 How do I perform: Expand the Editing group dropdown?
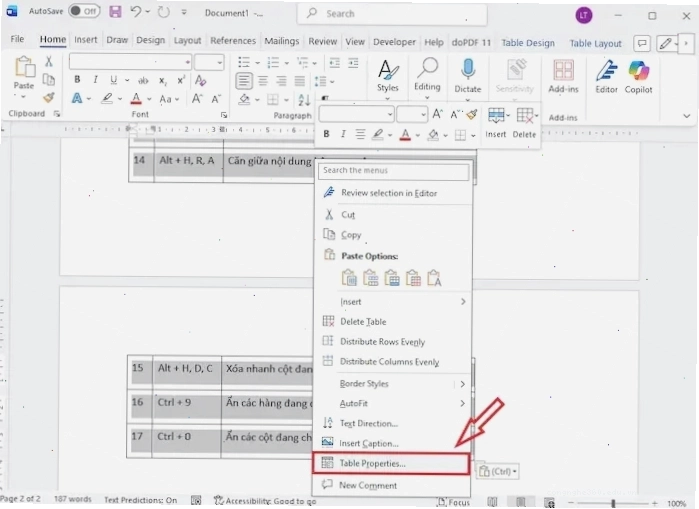427,98
